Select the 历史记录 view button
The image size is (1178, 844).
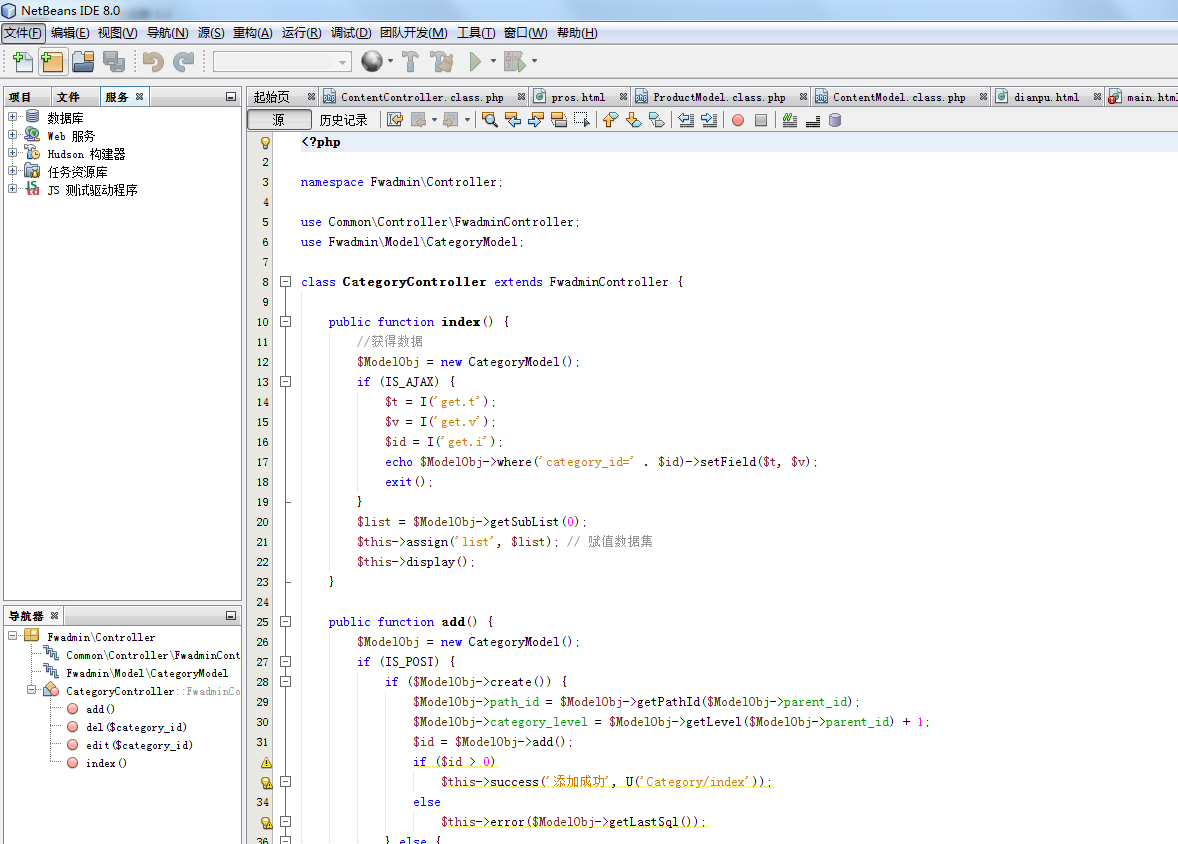344,119
